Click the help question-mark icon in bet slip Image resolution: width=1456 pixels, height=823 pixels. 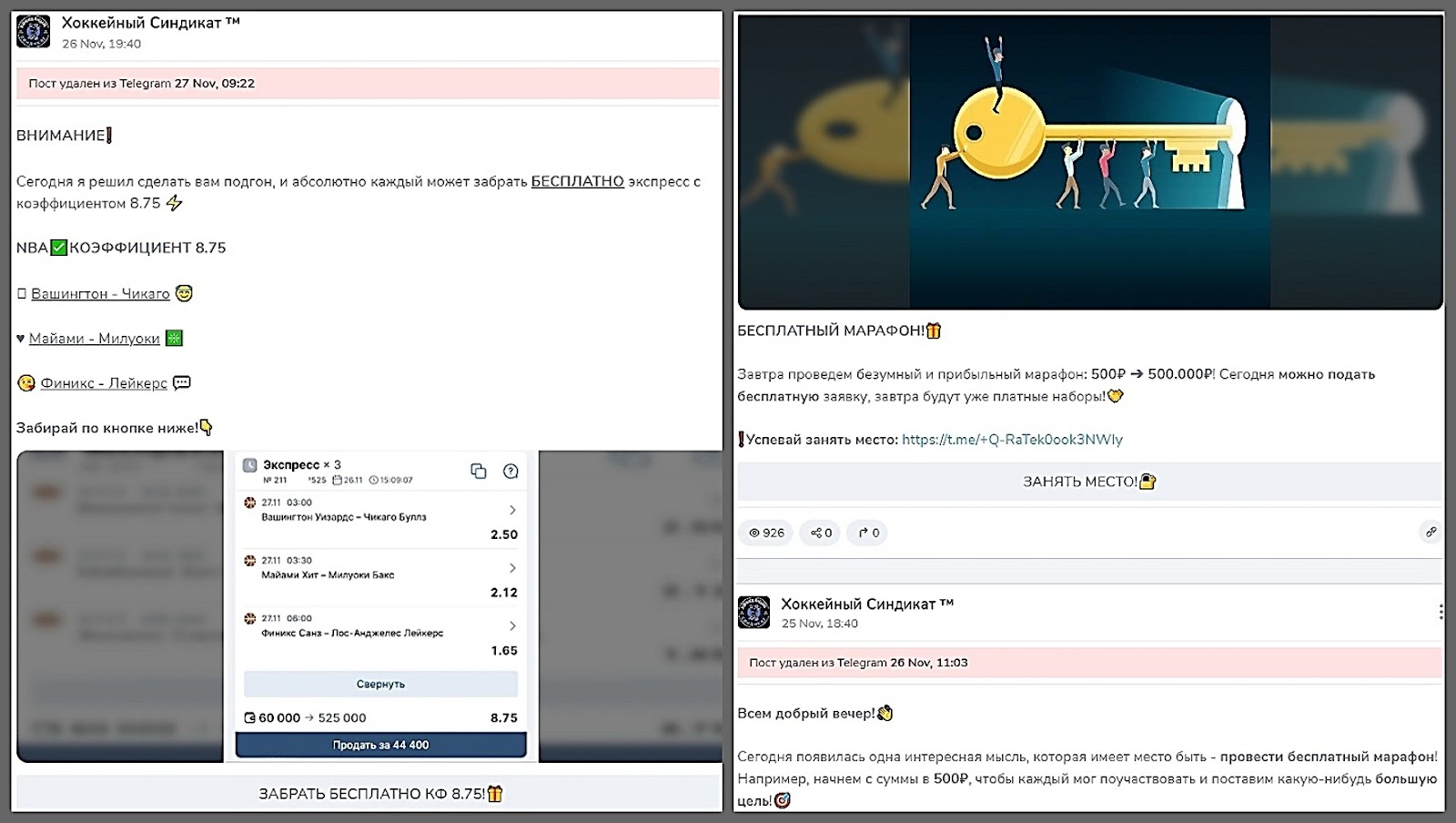pyautogui.click(x=511, y=471)
